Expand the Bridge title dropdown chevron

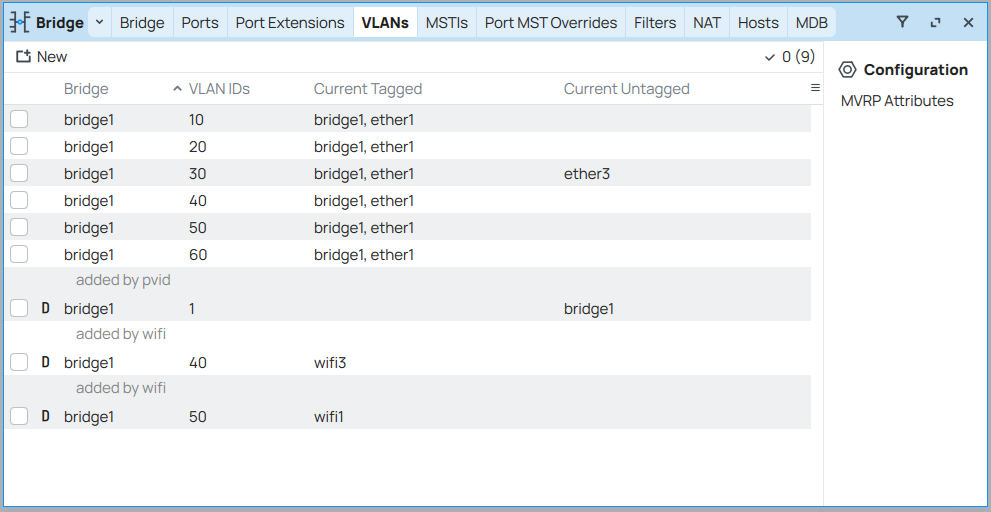click(100, 22)
